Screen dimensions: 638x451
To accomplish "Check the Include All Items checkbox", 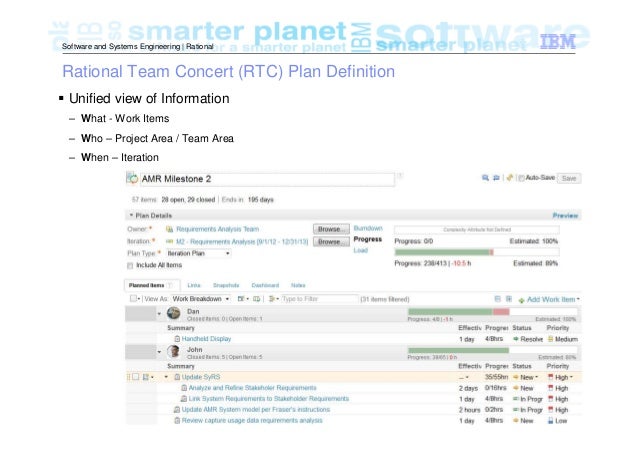I will tap(130, 265).
